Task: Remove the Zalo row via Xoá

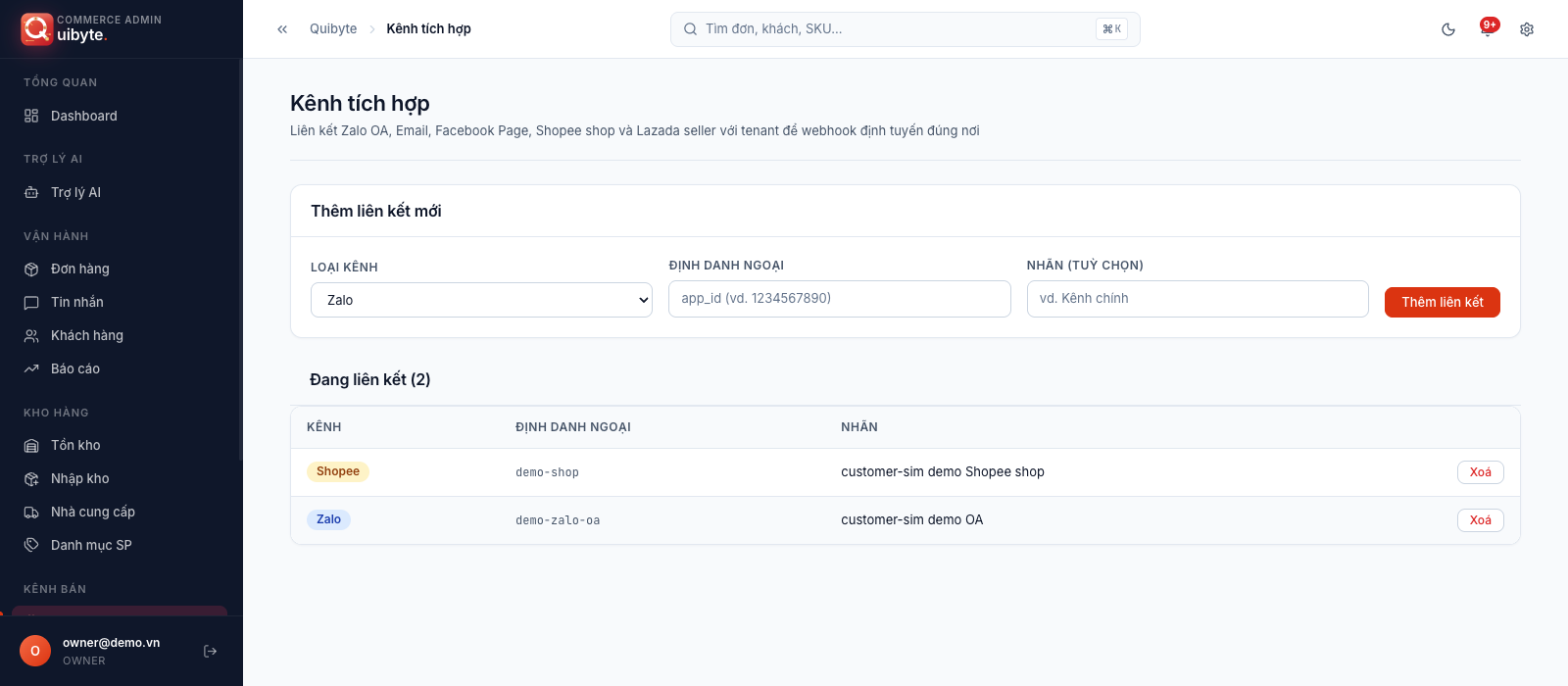Action: click(x=1481, y=520)
